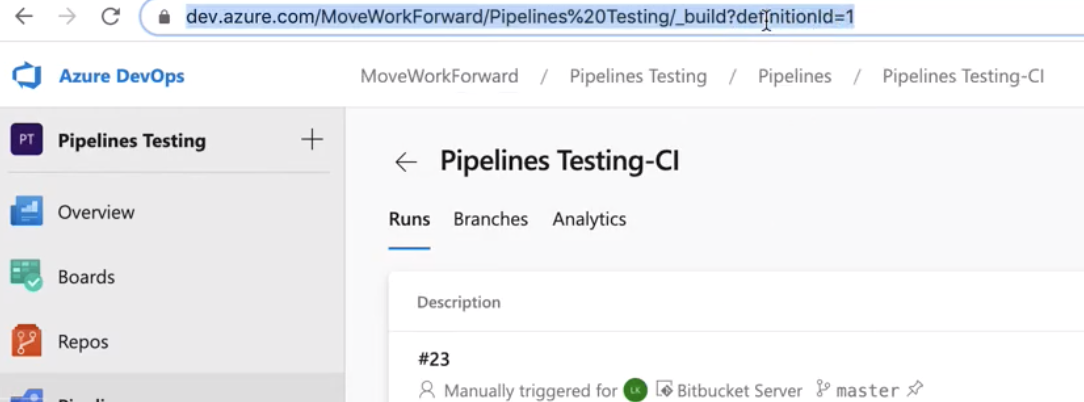Go back using the arrow beside Pipelines Testing-CI

click(406, 163)
